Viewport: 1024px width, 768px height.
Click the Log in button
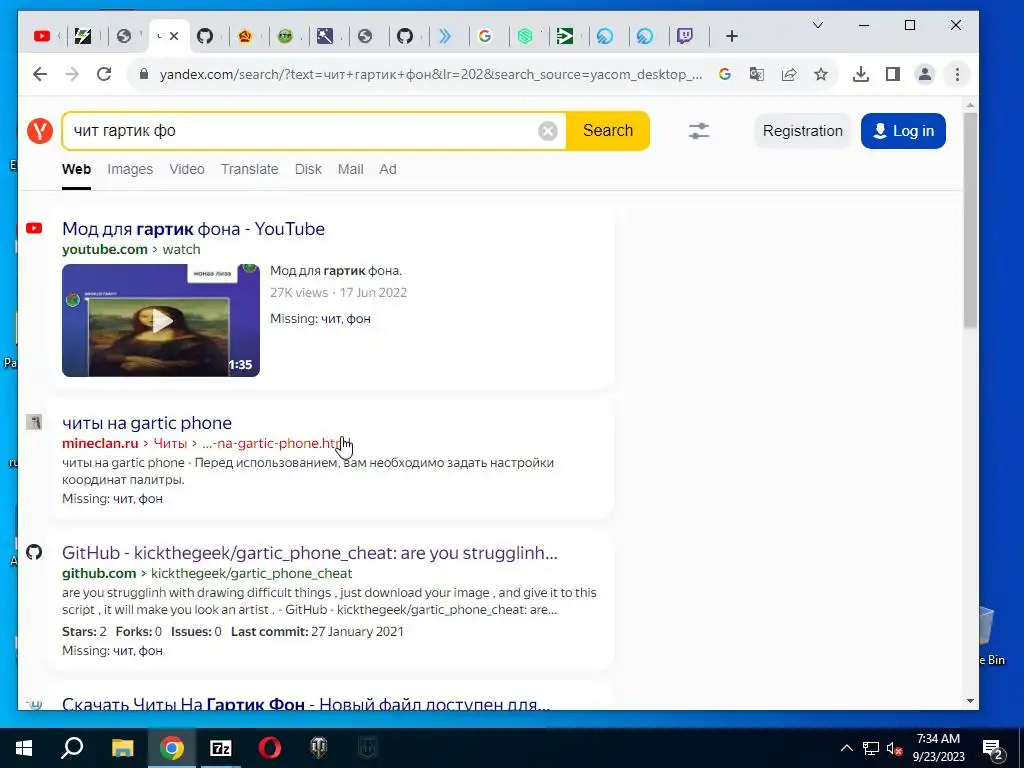[x=903, y=131]
